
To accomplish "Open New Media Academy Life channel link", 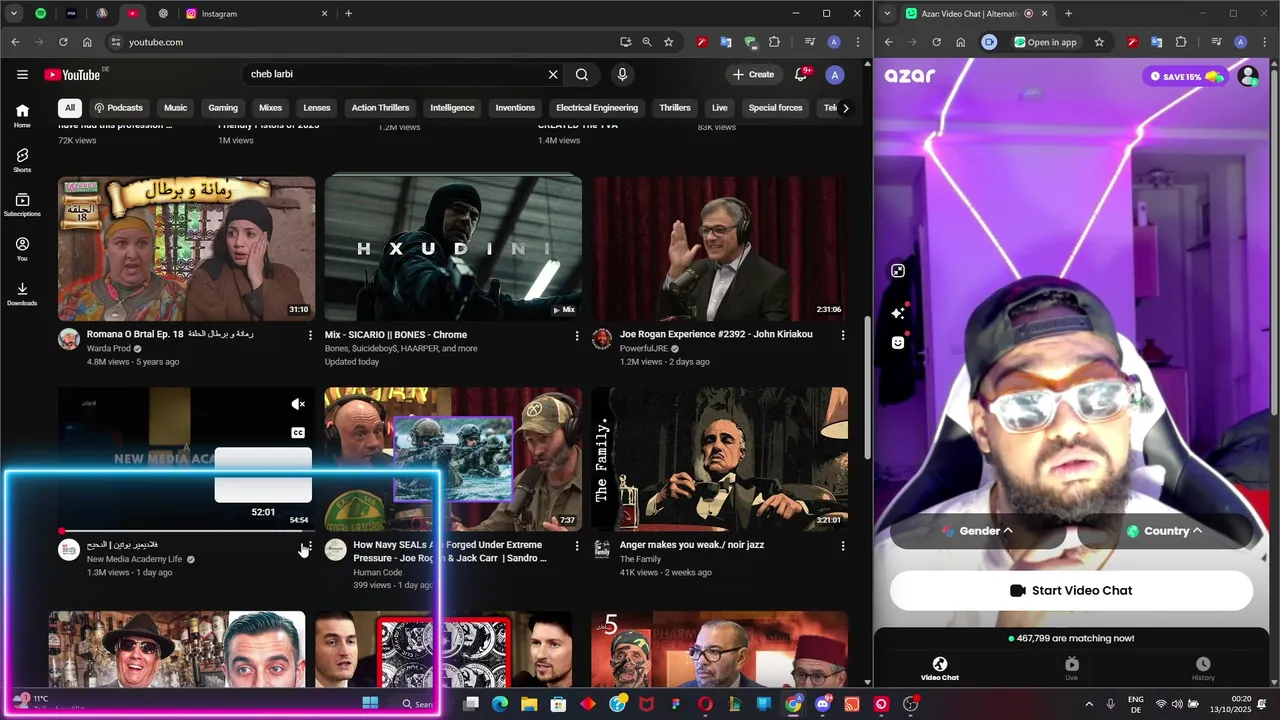I will click(135, 559).
